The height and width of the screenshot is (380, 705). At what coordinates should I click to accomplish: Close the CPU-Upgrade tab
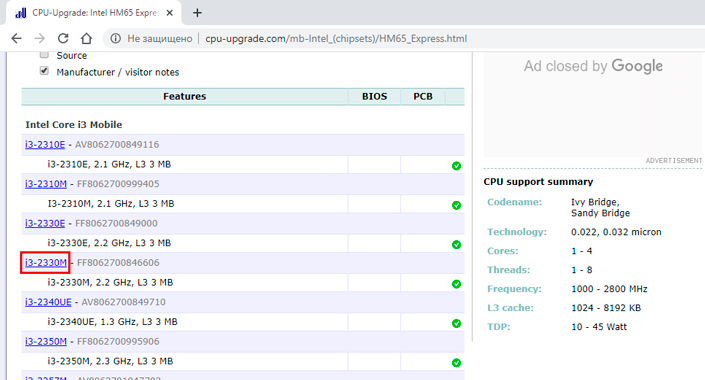(x=170, y=13)
